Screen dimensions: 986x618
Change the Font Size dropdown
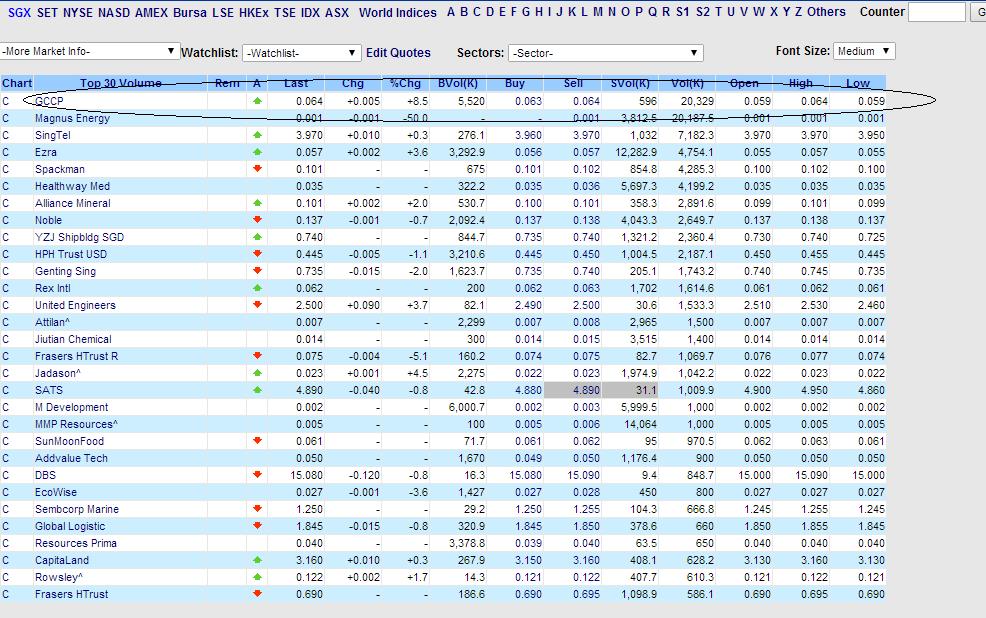[x=864, y=51]
